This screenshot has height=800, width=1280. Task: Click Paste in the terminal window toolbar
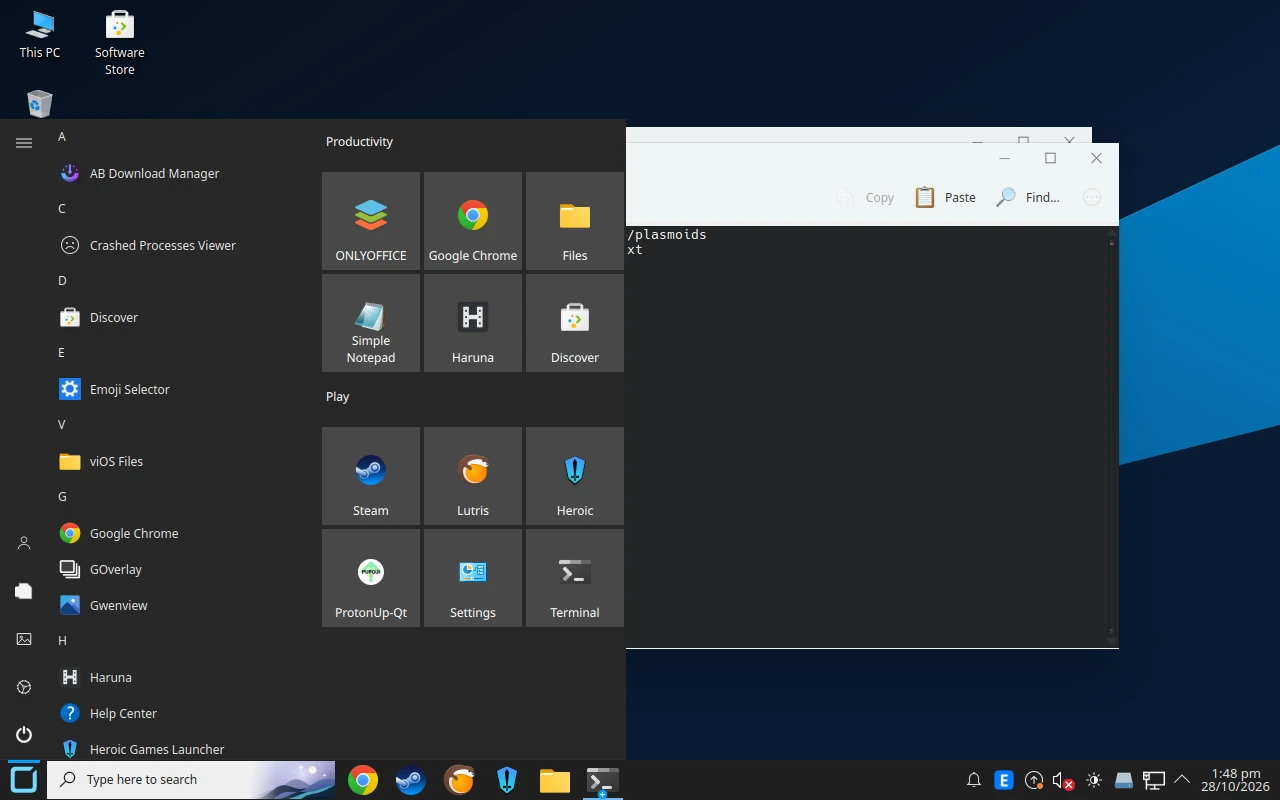click(945, 197)
